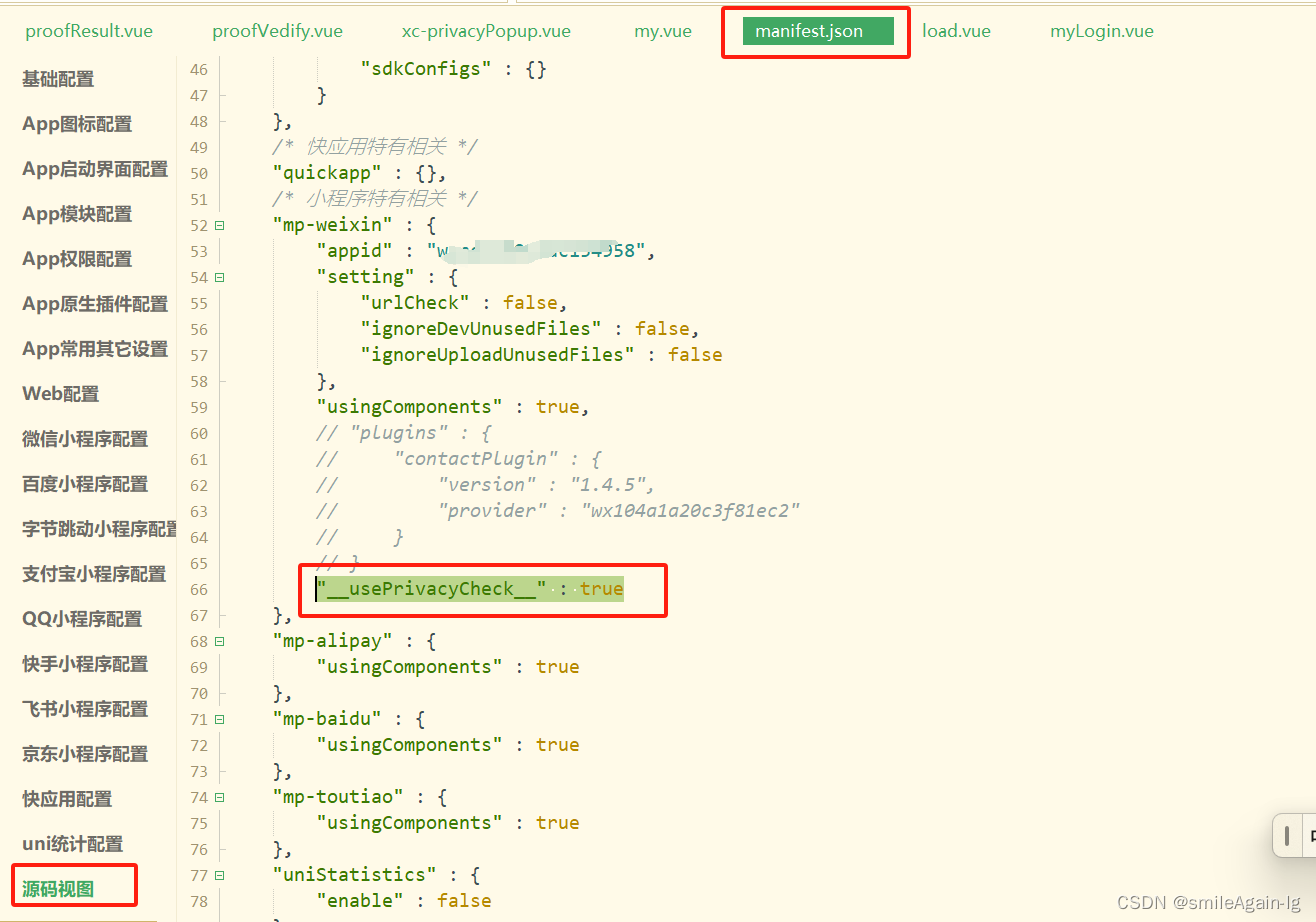Open the my.vue editor tab

click(663, 31)
